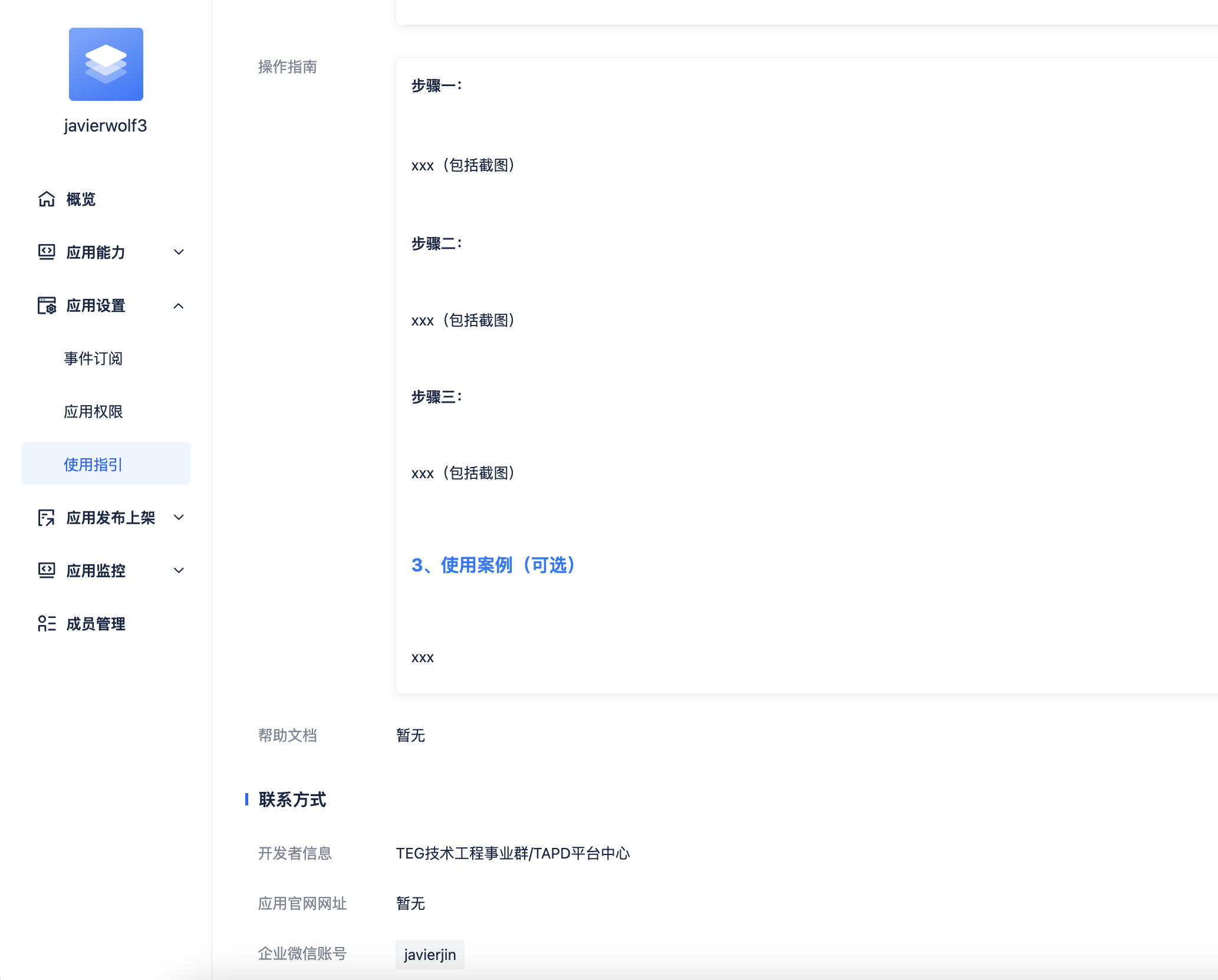
Task: Select the 应用发布上架 publish icon
Action: 47,517
